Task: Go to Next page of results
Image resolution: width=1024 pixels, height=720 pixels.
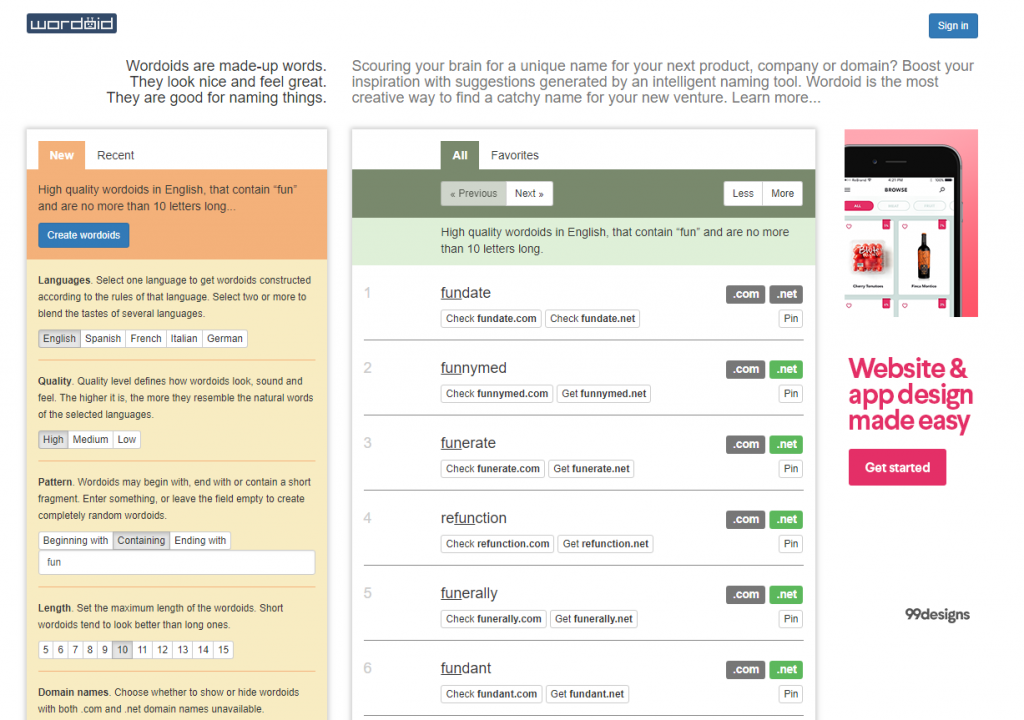Action: pyautogui.click(x=529, y=194)
